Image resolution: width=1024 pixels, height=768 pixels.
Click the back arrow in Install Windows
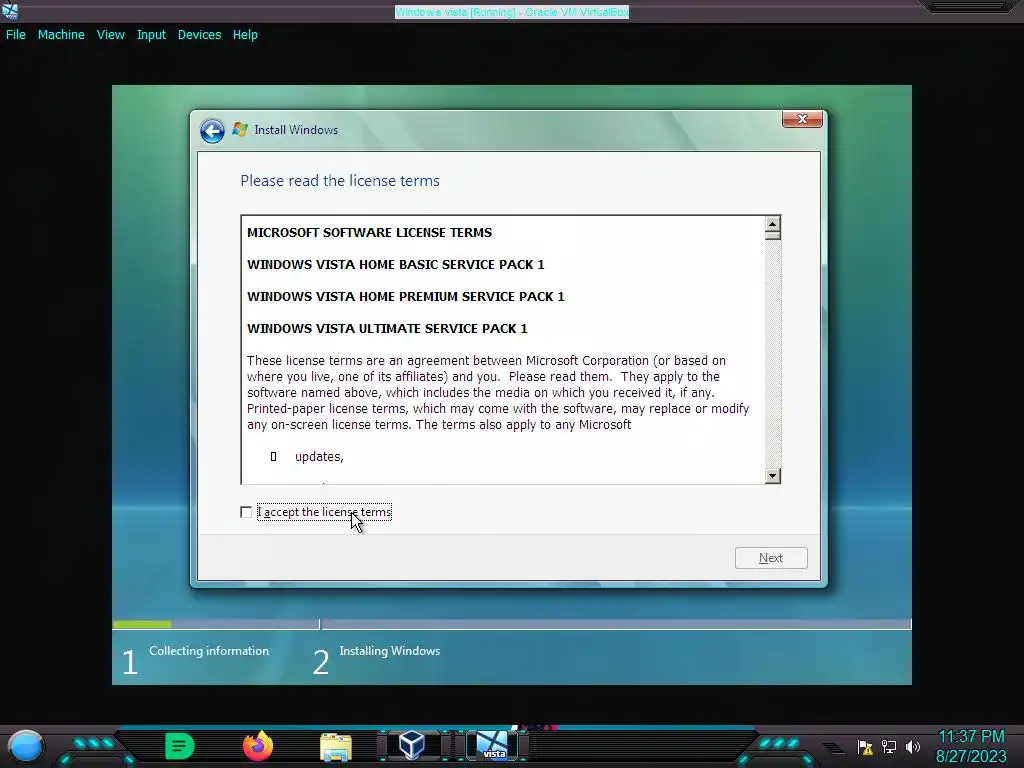coord(212,131)
